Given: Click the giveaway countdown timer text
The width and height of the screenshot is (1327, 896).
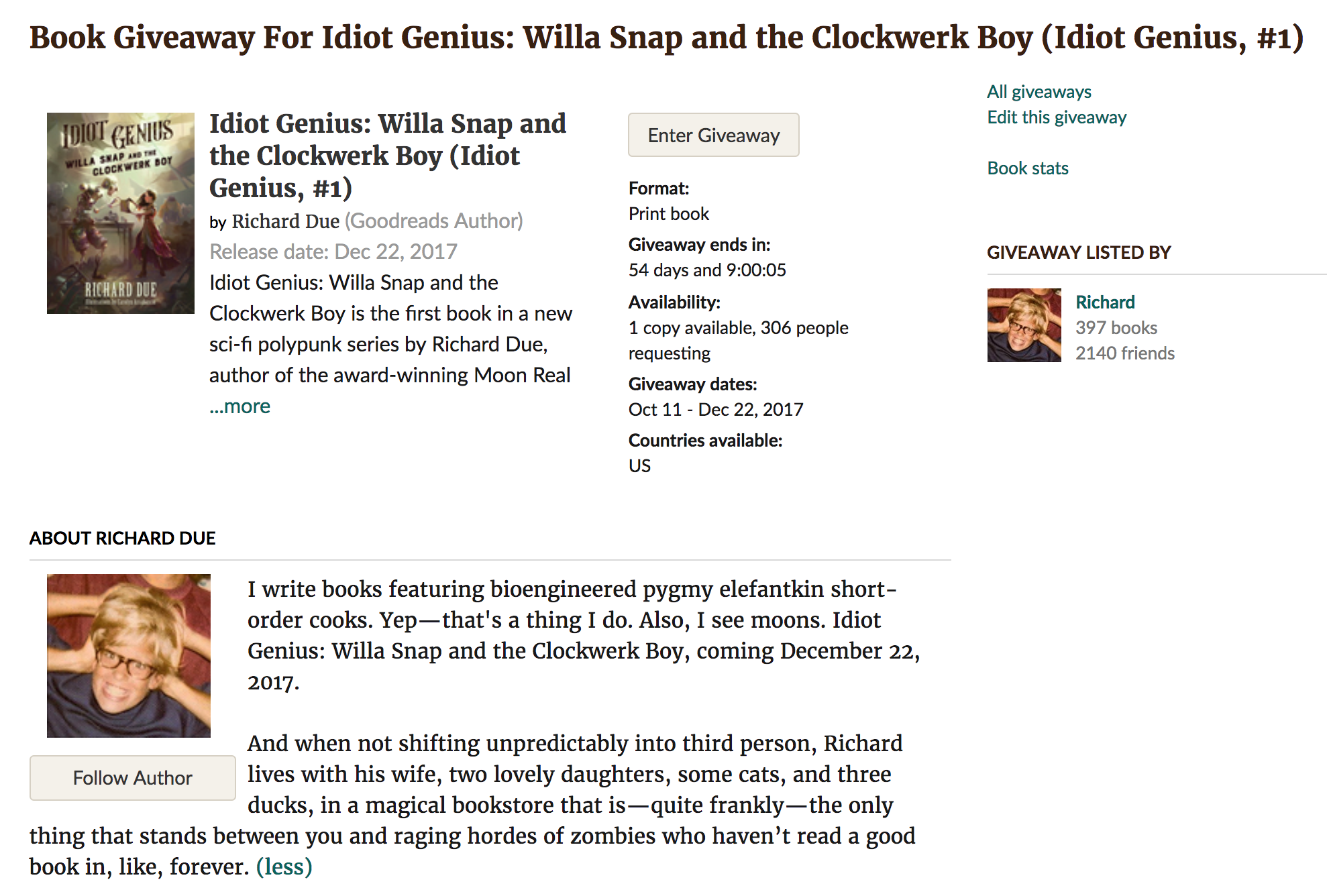Looking at the screenshot, I should (706, 270).
